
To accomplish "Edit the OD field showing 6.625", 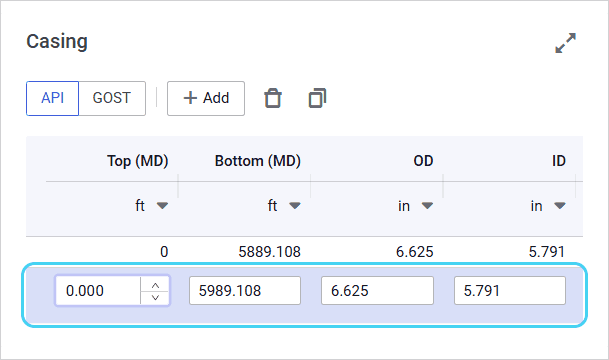I will pyautogui.click(x=377, y=290).
